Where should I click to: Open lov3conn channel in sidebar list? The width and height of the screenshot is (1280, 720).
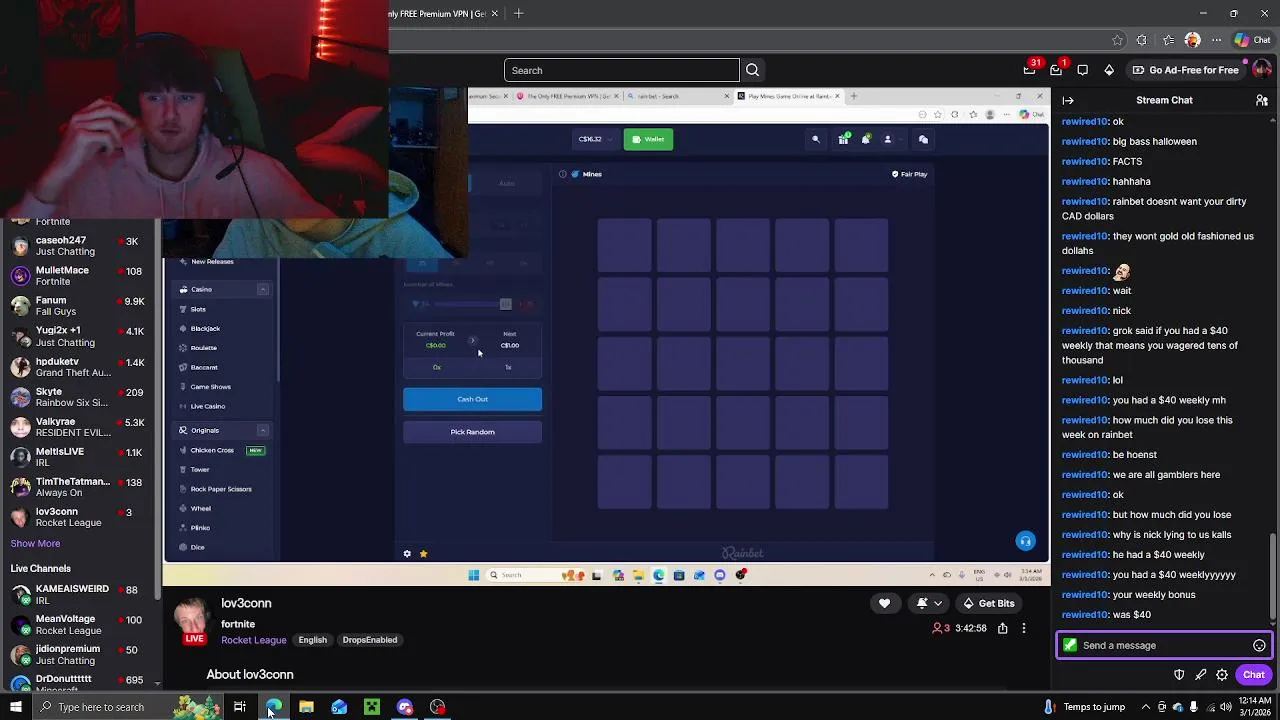pos(80,517)
